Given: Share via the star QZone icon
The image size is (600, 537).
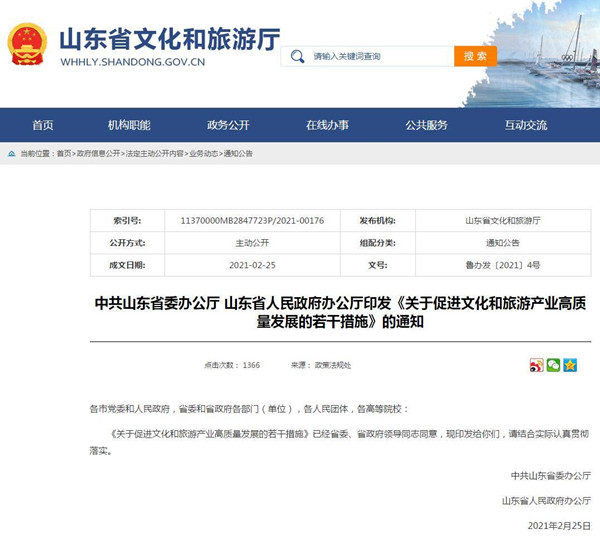Looking at the screenshot, I should tap(570, 365).
